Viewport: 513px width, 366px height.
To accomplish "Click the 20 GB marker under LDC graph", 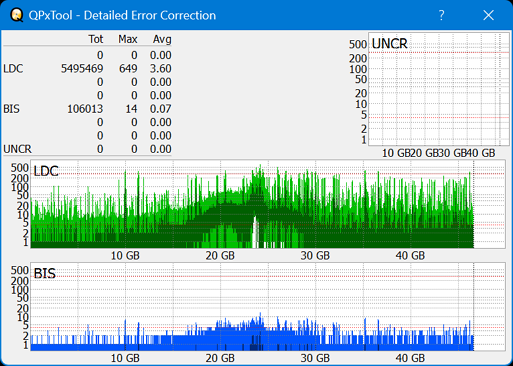I will pos(220,256).
